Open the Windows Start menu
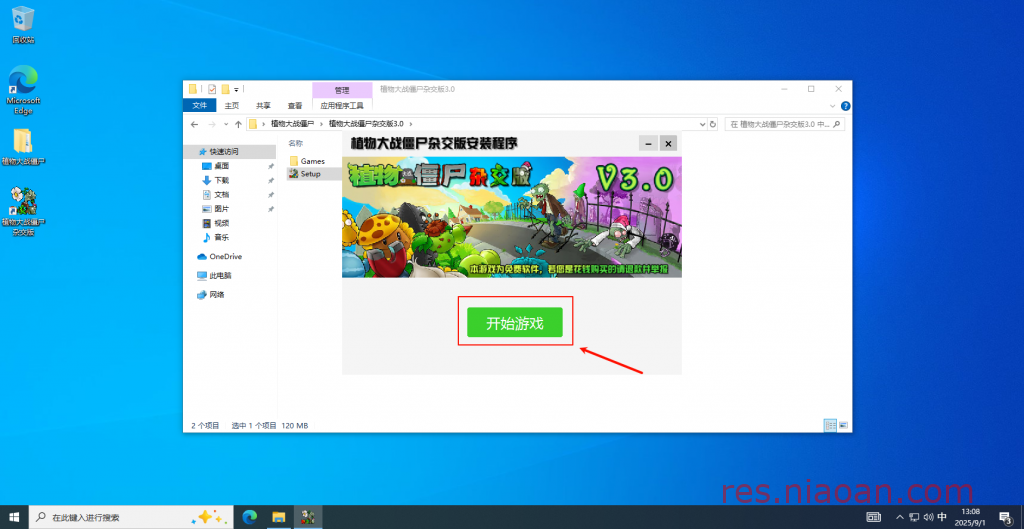The image size is (1024, 529). tap(14, 517)
